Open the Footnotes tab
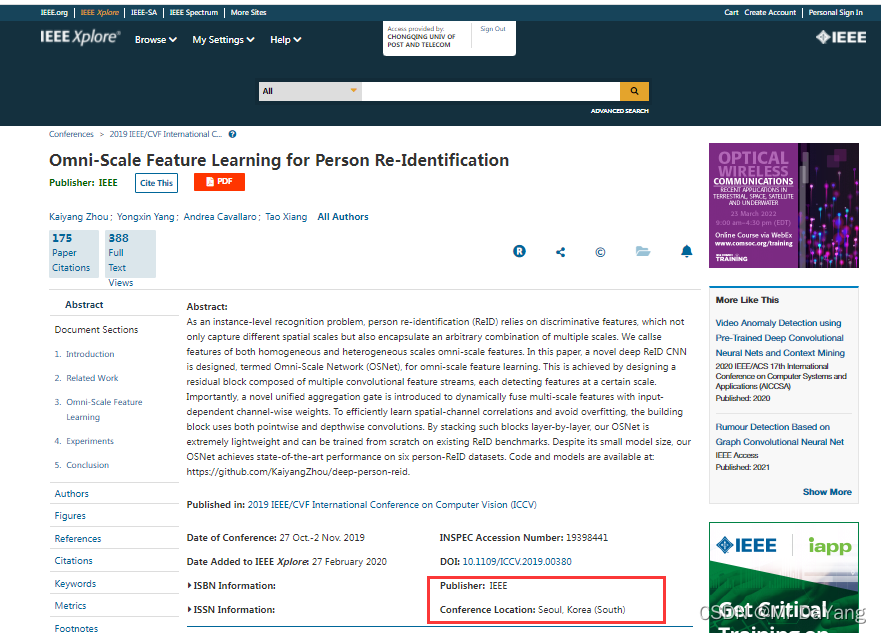Screen dimensions: 881x633 tap(76, 629)
